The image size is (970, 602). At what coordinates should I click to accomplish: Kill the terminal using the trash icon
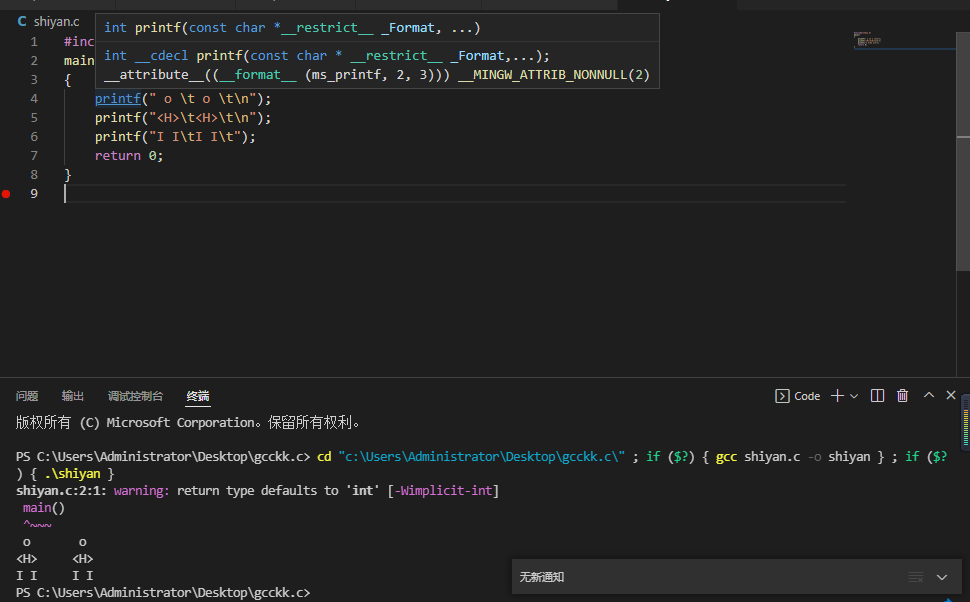902,396
